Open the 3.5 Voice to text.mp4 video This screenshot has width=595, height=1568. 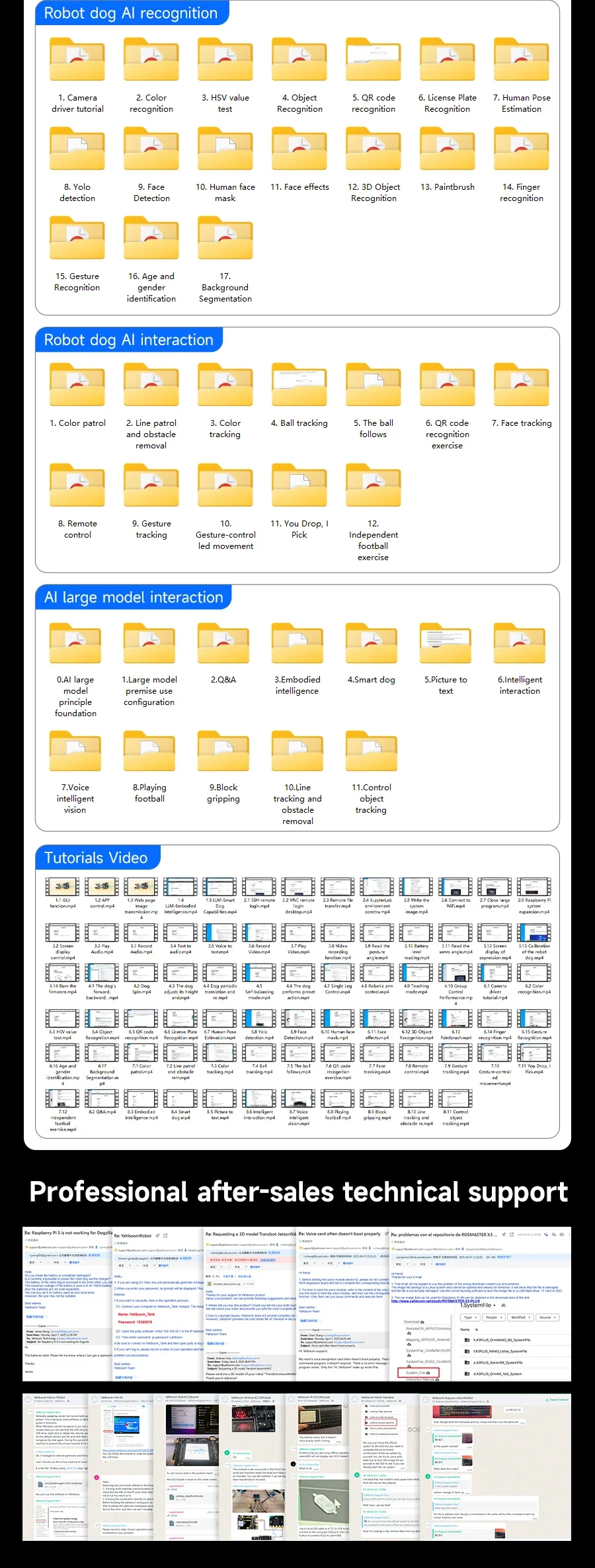(x=219, y=932)
